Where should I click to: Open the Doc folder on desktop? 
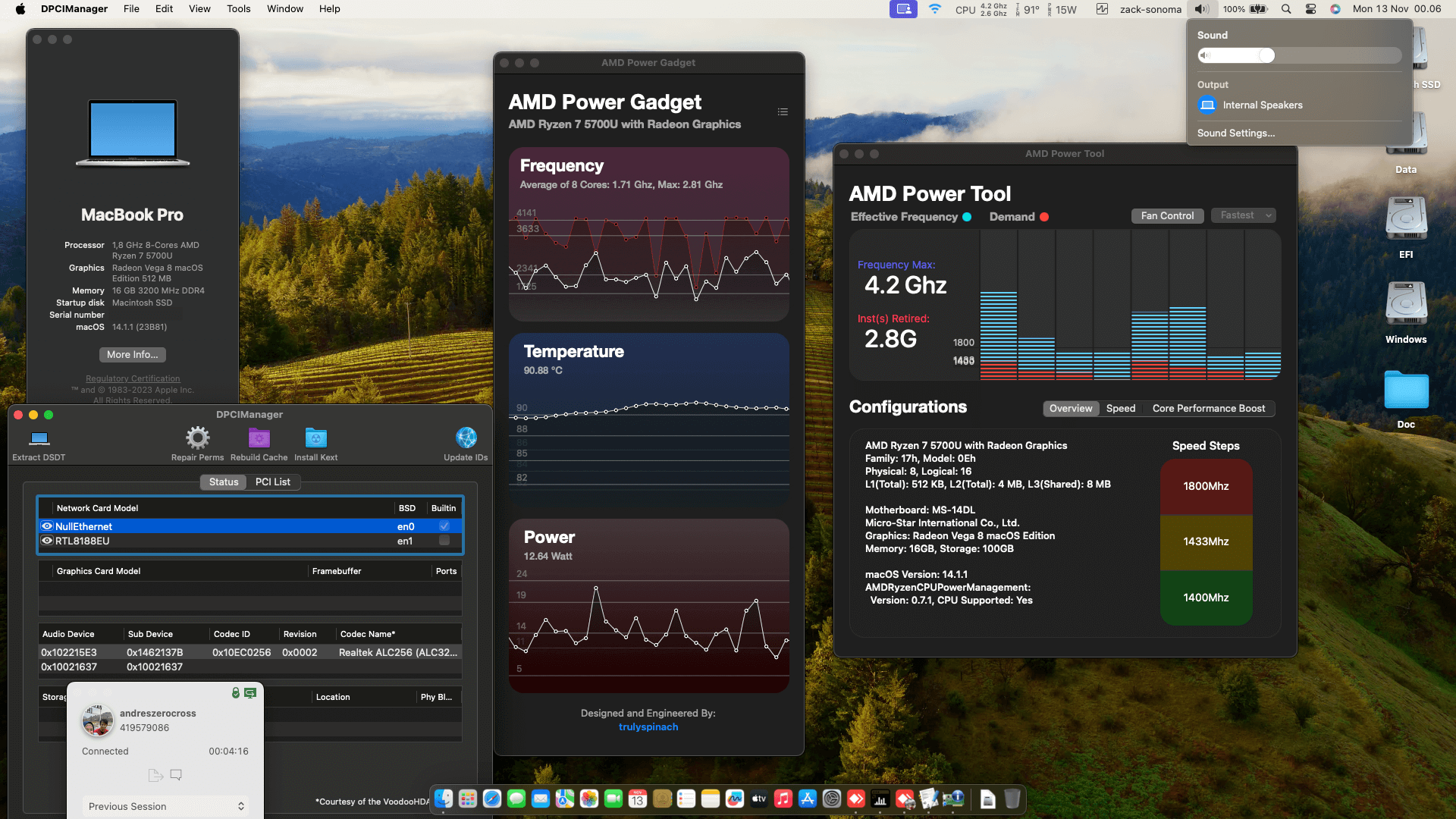coord(1406,390)
